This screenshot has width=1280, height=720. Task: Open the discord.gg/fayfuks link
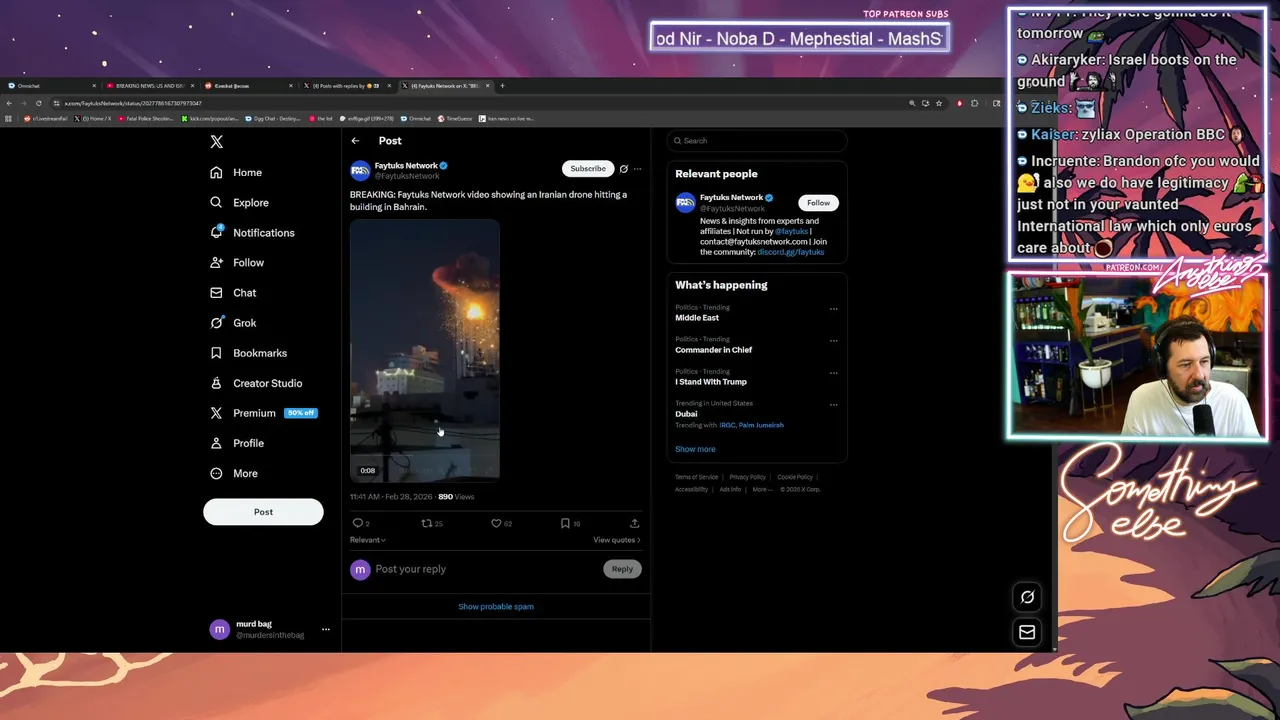click(791, 252)
